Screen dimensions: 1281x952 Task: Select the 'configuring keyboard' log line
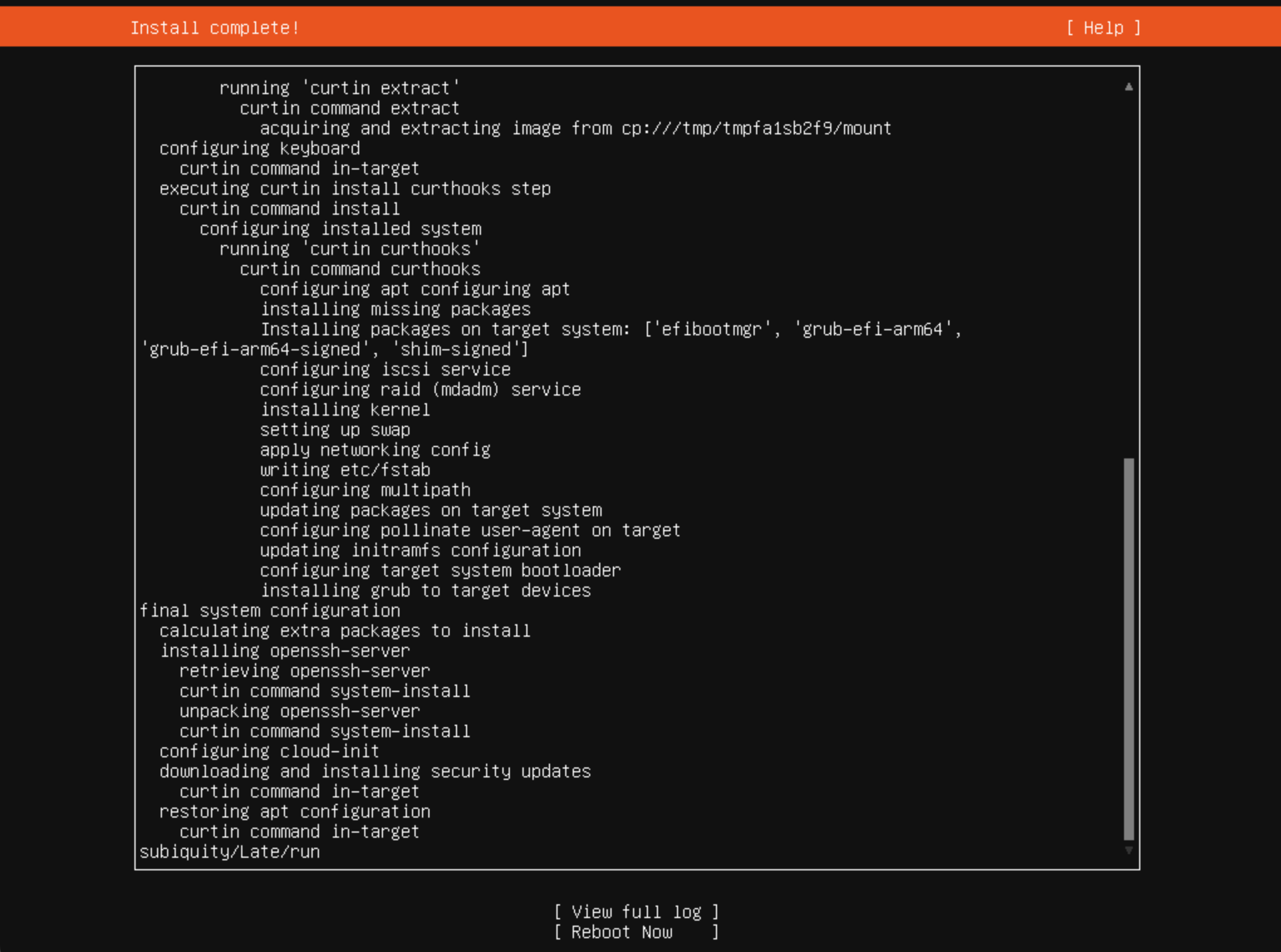tap(259, 148)
